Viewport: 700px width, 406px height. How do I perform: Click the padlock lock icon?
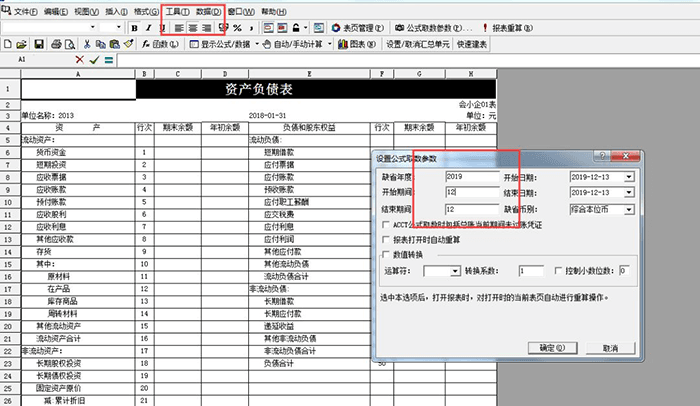tap(296, 28)
